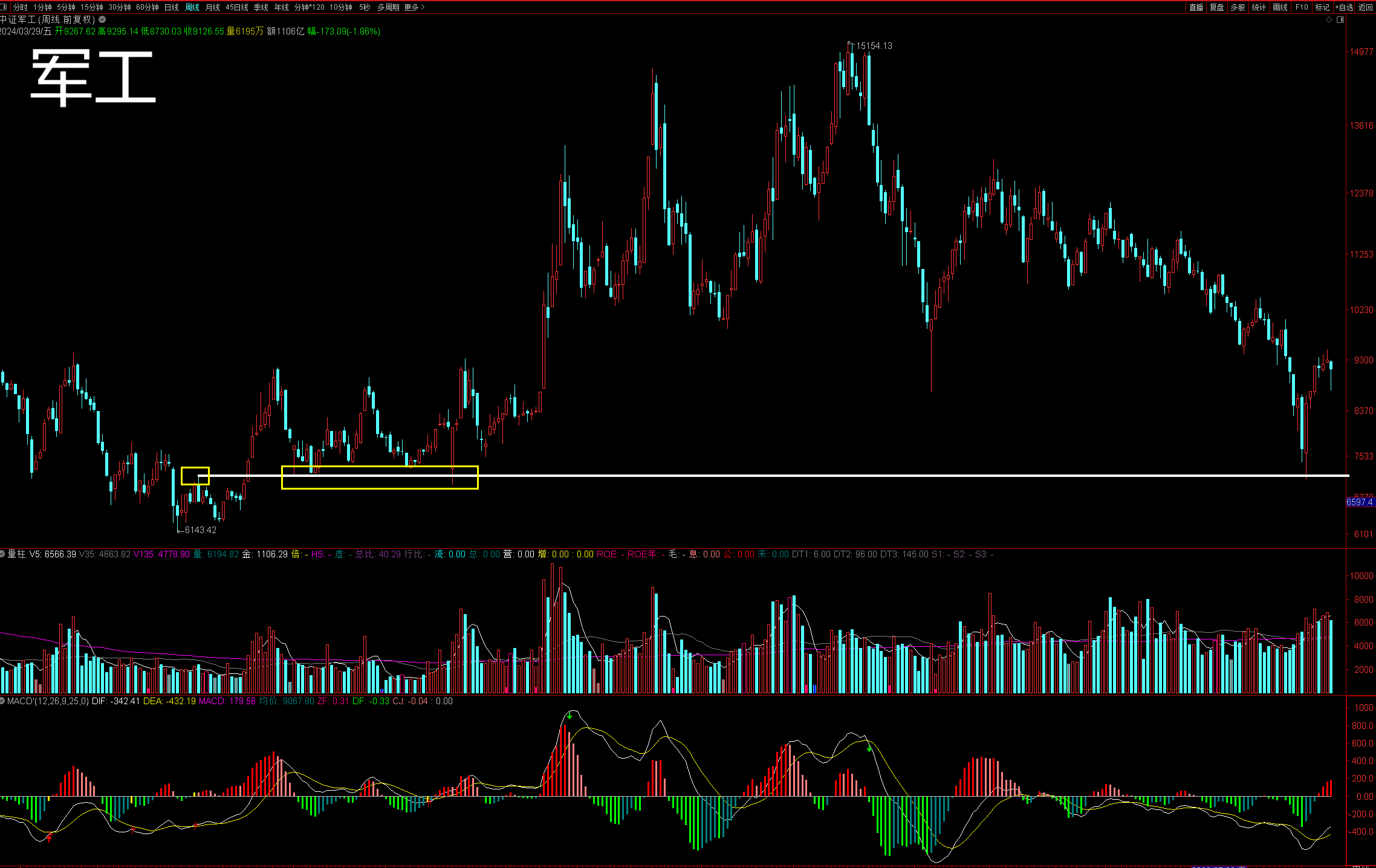Select the 日线 daily chart tab

(172, 7)
